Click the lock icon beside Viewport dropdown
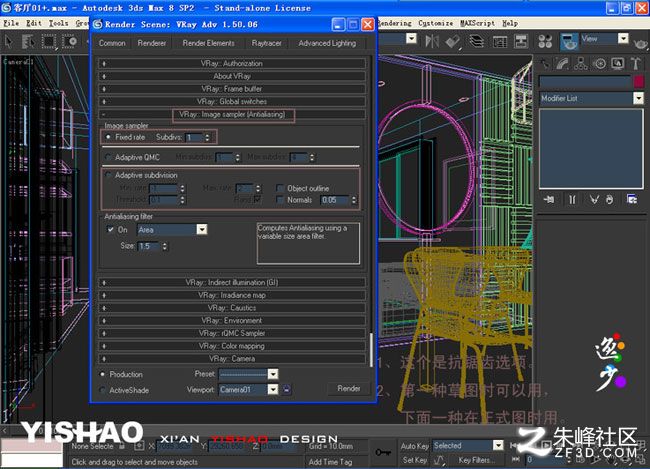 coord(286,389)
